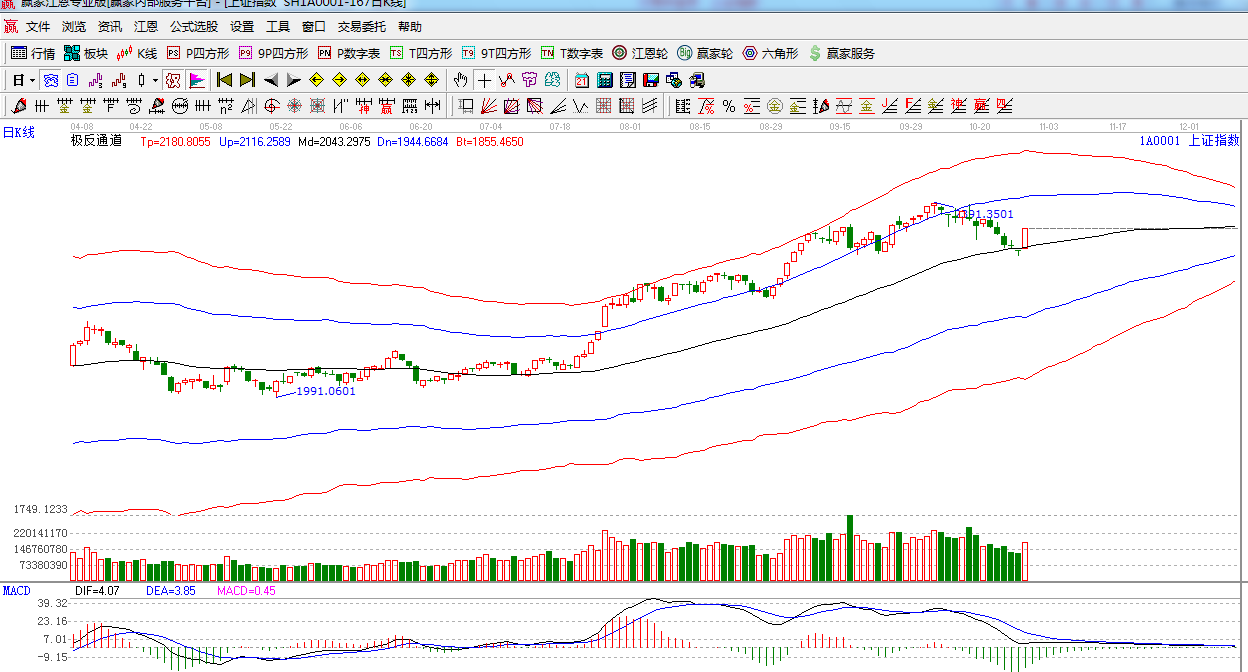Expand the 日 period dropdown arrow
The height and width of the screenshot is (672, 1248).
(x=32, y=80)
